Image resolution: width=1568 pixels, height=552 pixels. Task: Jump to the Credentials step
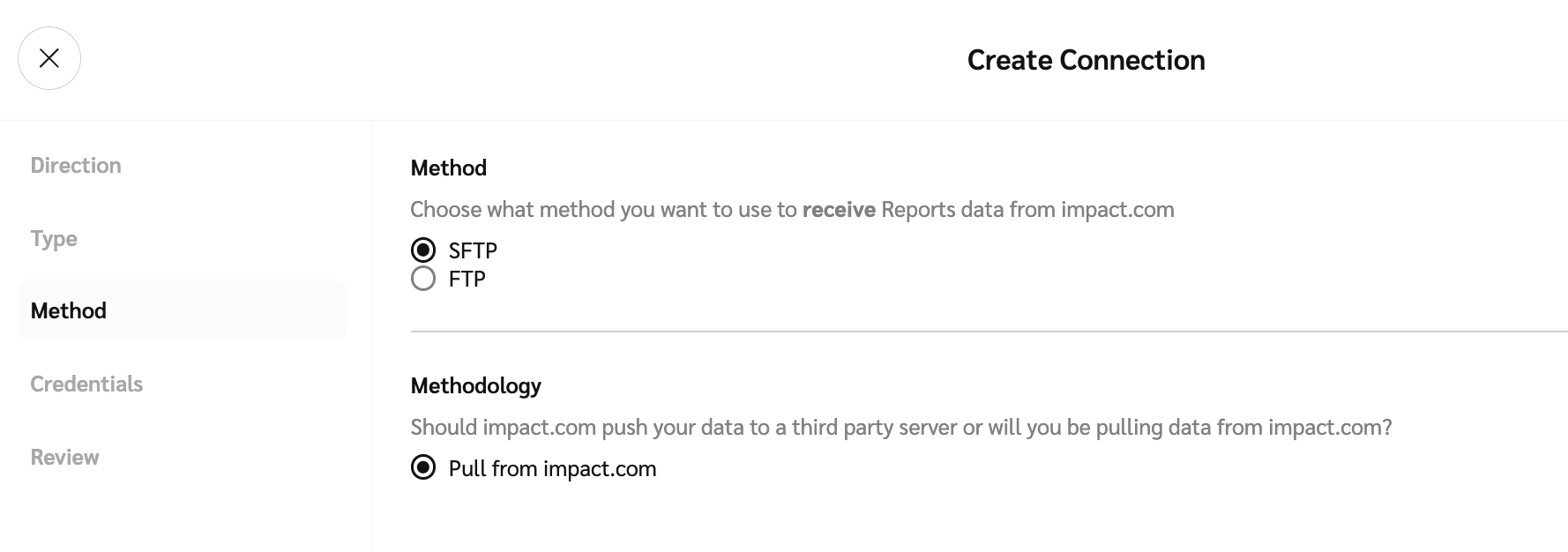[86, 384]
